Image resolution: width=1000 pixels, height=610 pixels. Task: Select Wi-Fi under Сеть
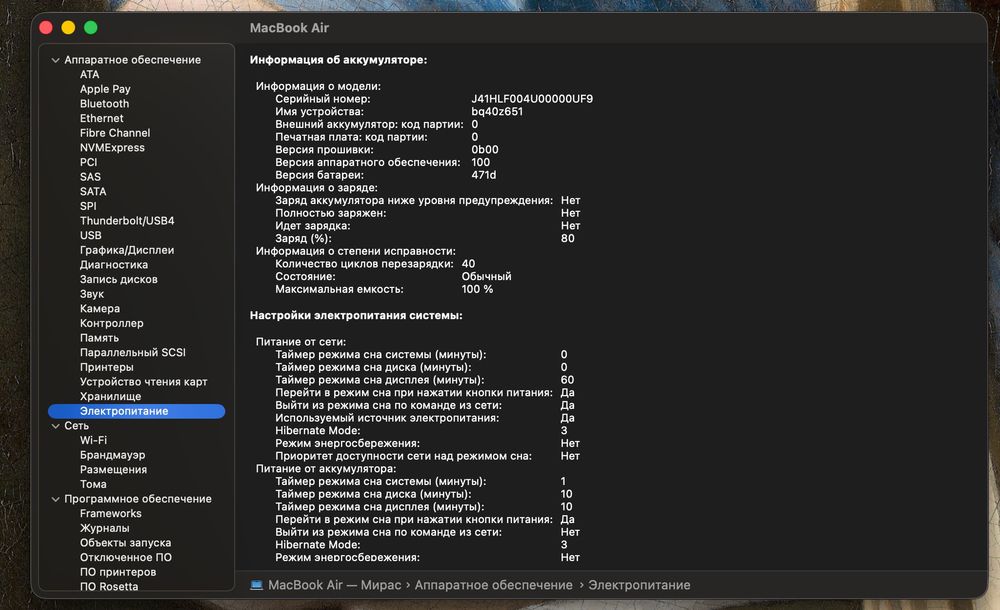(93, 441)
